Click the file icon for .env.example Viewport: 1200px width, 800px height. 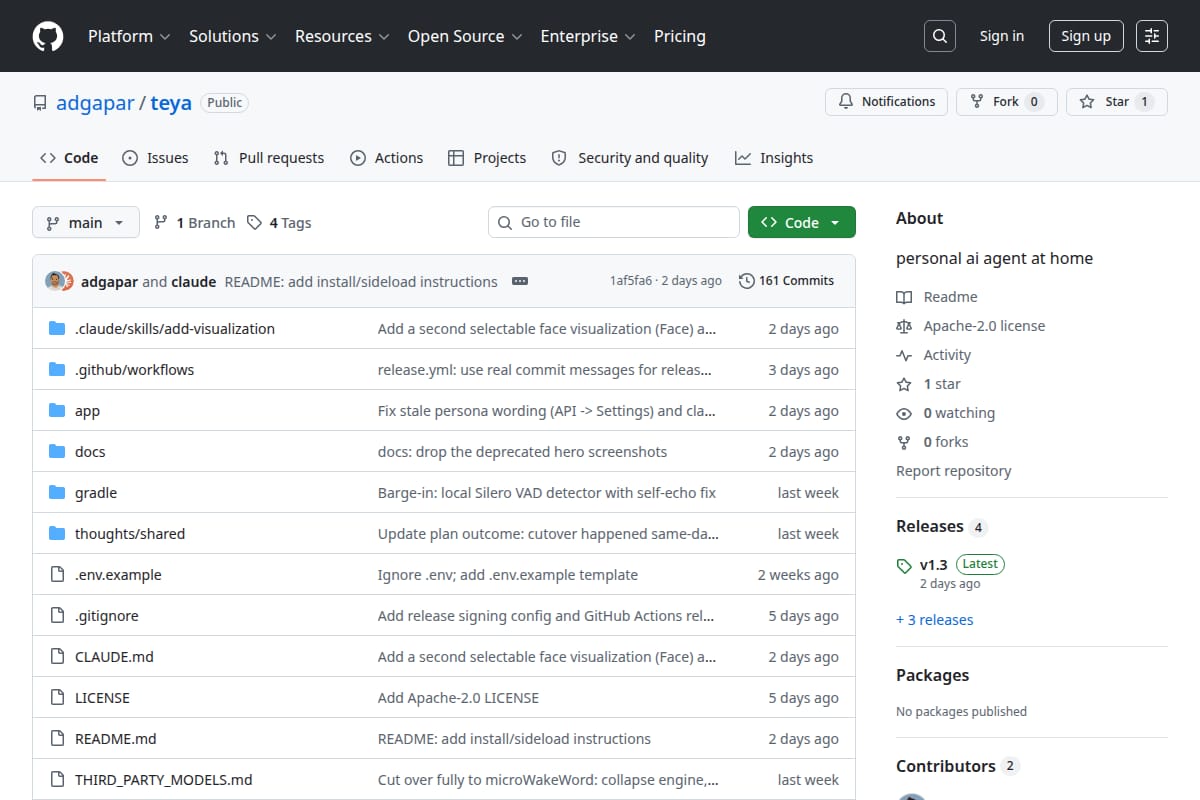click(x=57, y=575)
